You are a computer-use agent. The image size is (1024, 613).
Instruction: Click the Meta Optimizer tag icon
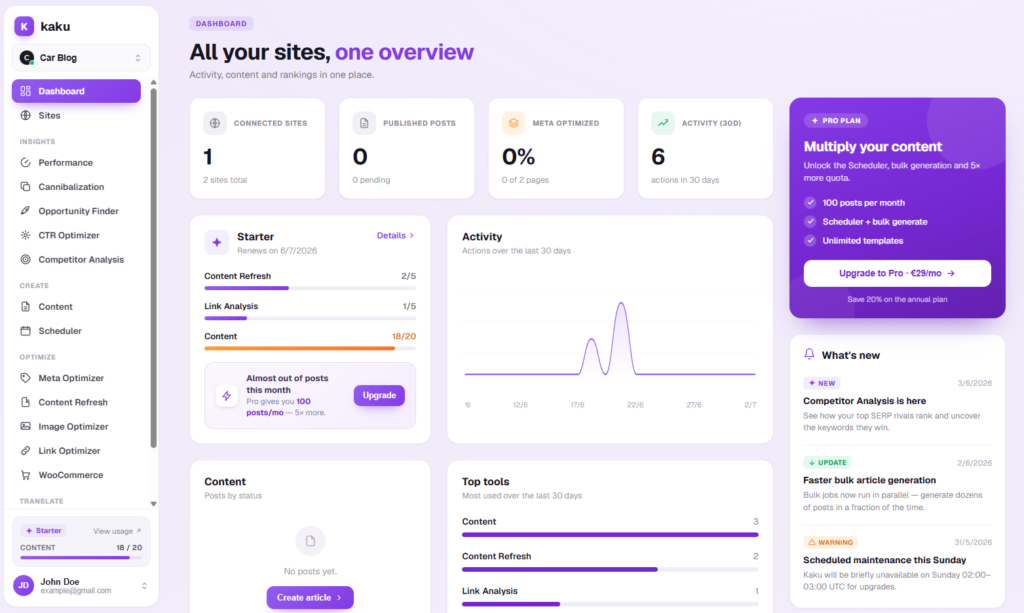(25, 378)
